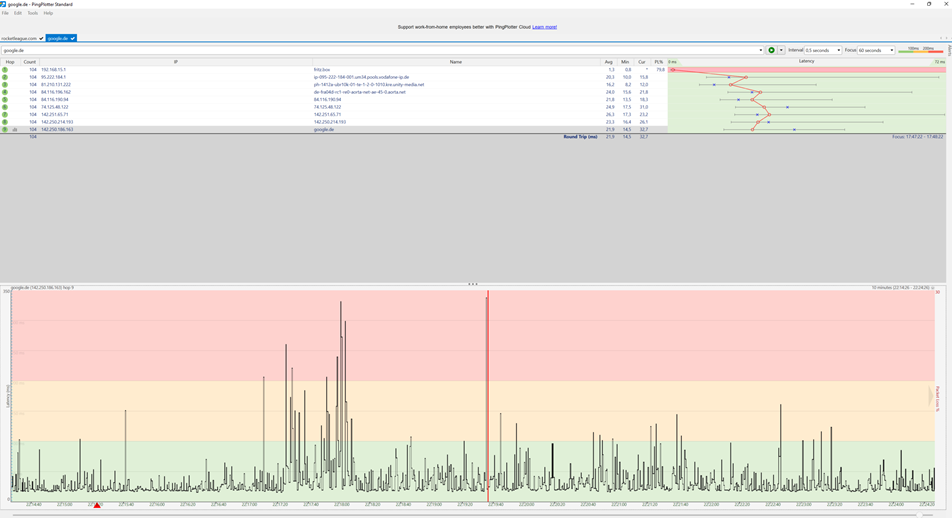Open the Edit menu
The height and width of the screenshot is (518, 952).
pos(18,13)
